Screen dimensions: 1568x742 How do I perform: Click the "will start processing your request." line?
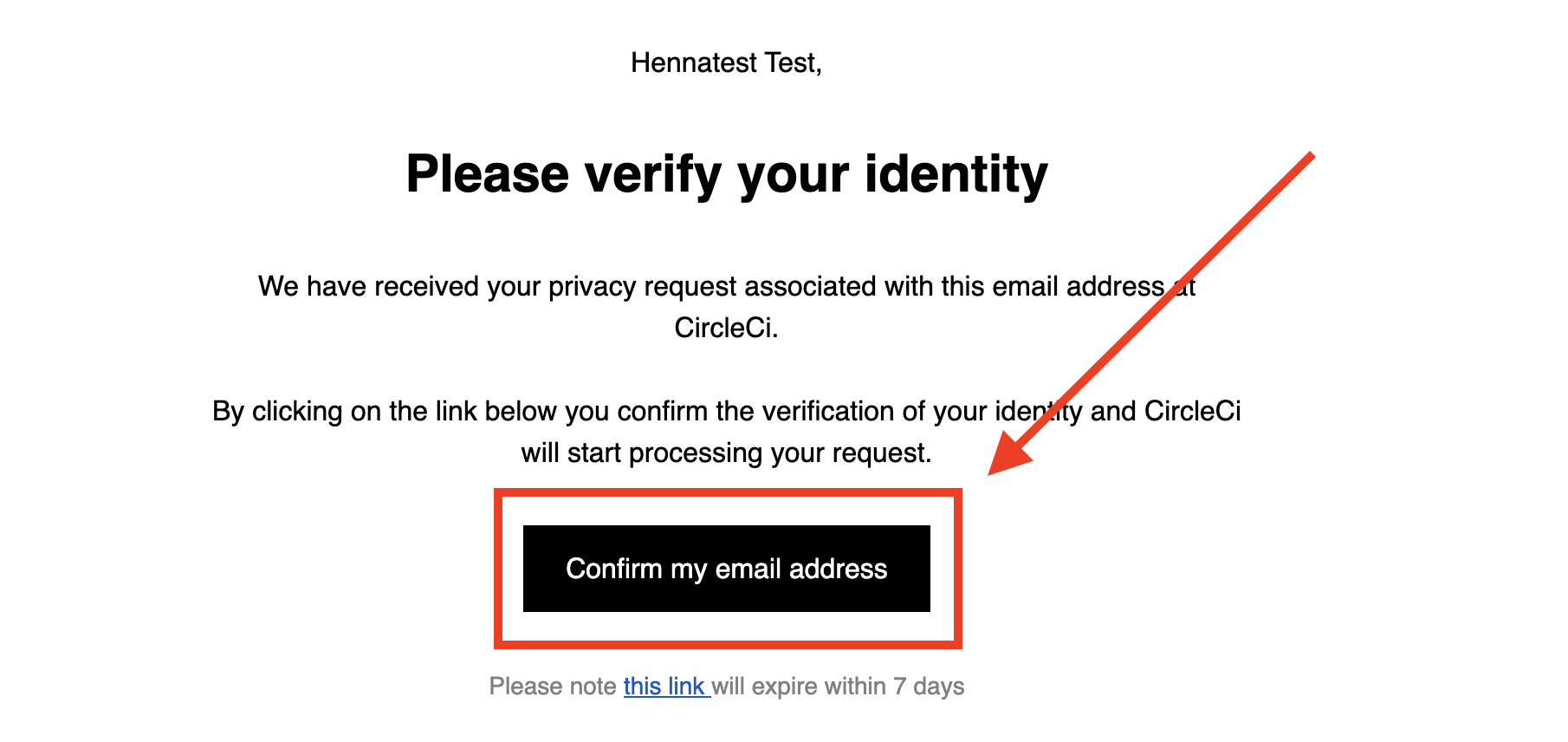click(726, 453)
